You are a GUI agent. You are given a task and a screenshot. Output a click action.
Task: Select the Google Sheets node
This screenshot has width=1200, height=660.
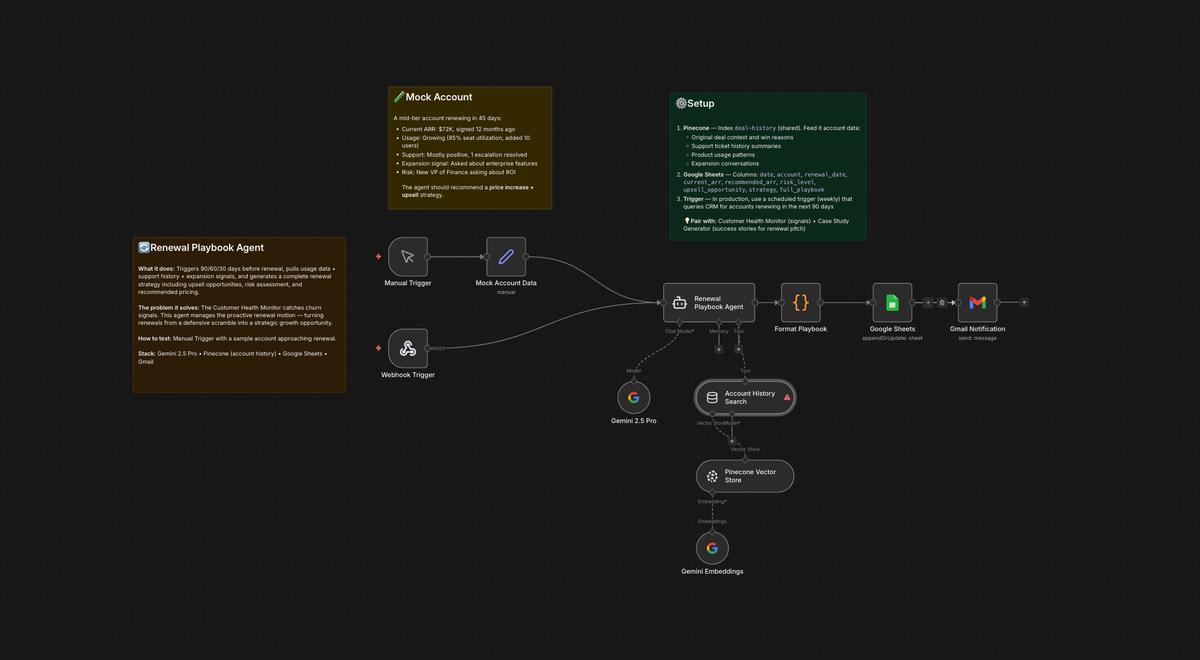point(892,302)
